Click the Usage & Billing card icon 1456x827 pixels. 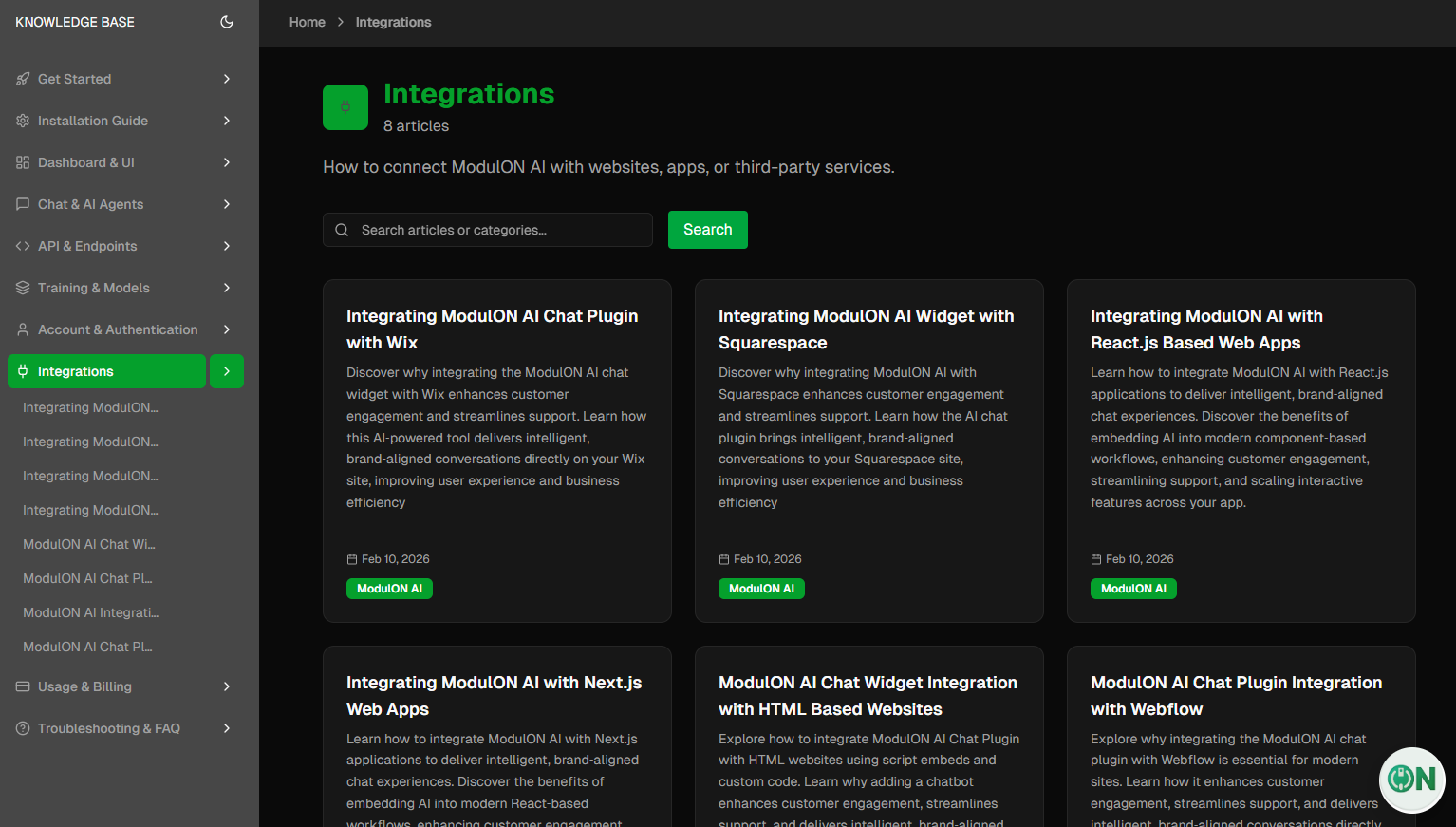(x=23, y=686)
